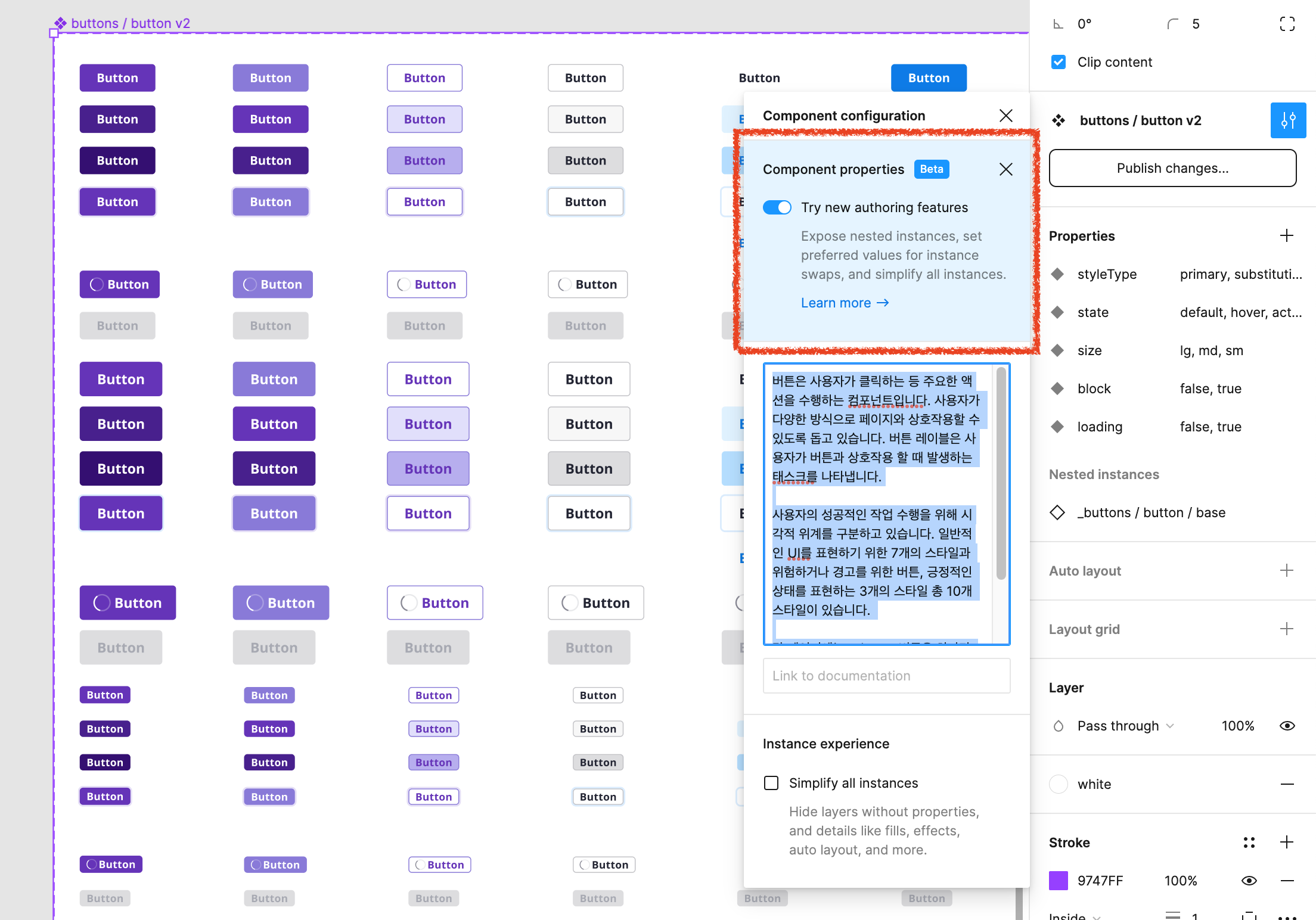Click the purple 9747FF stroke swatch
This screenshot has height=920, width=1316.
coord(1059,881)
